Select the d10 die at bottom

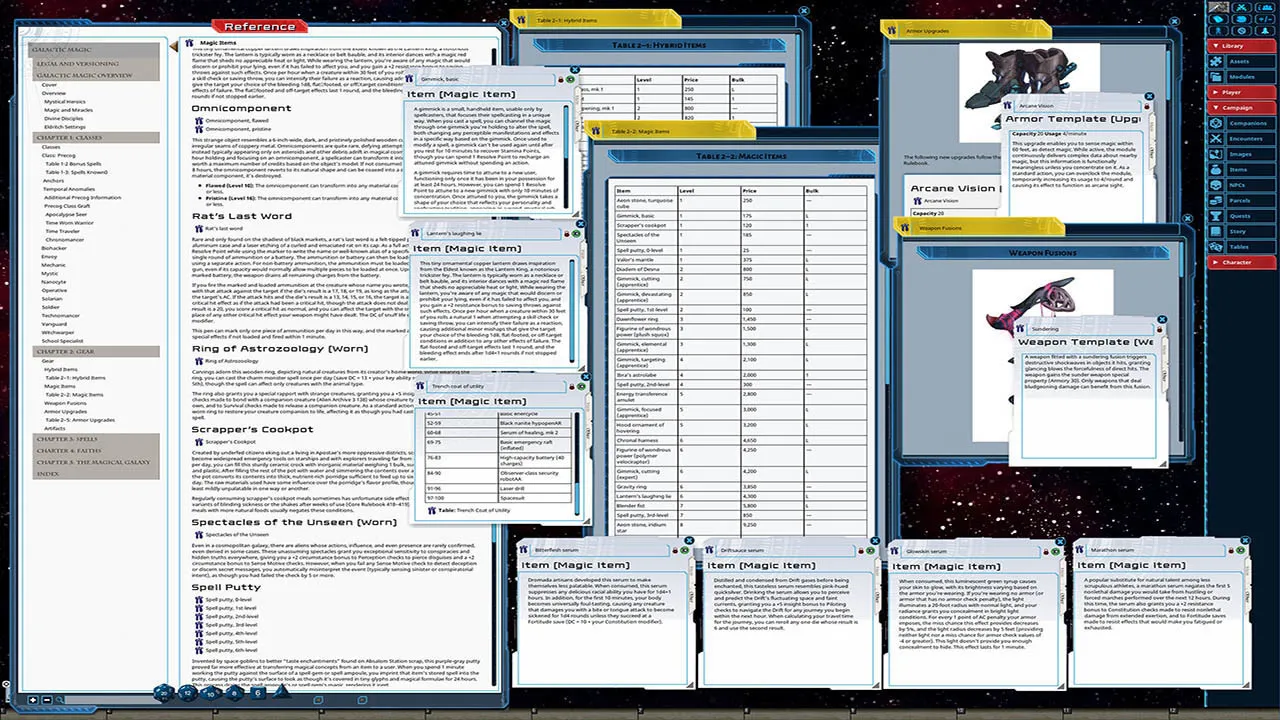tap(210, 692)
